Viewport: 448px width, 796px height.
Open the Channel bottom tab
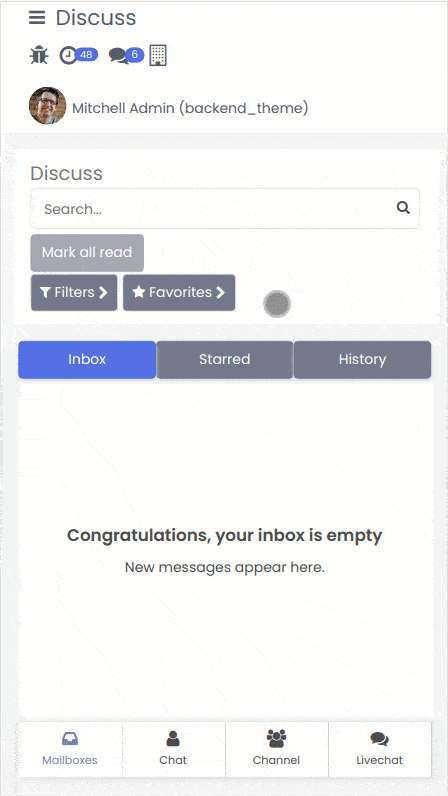point(276,749)
